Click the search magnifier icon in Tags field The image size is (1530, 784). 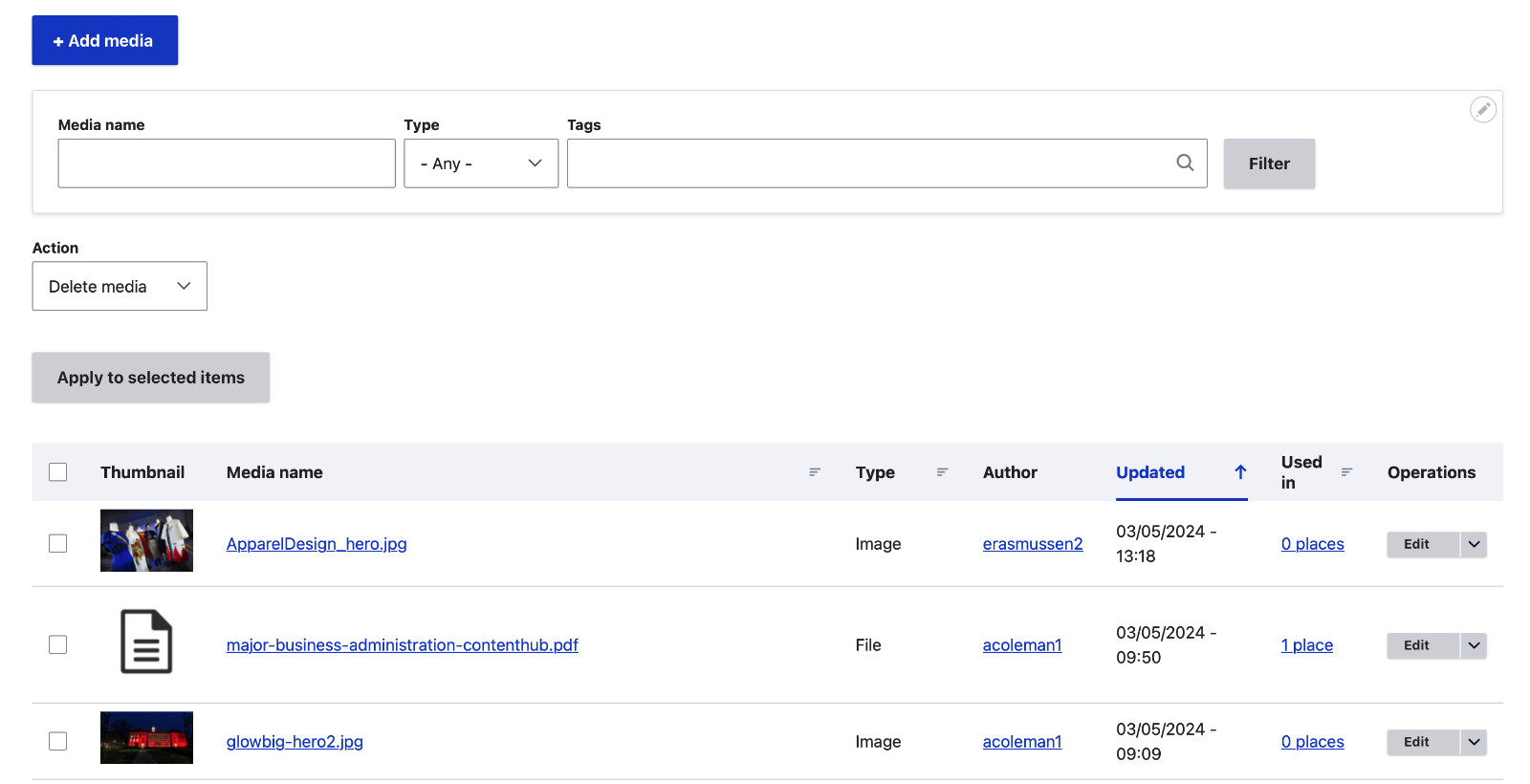(1185, 163)
